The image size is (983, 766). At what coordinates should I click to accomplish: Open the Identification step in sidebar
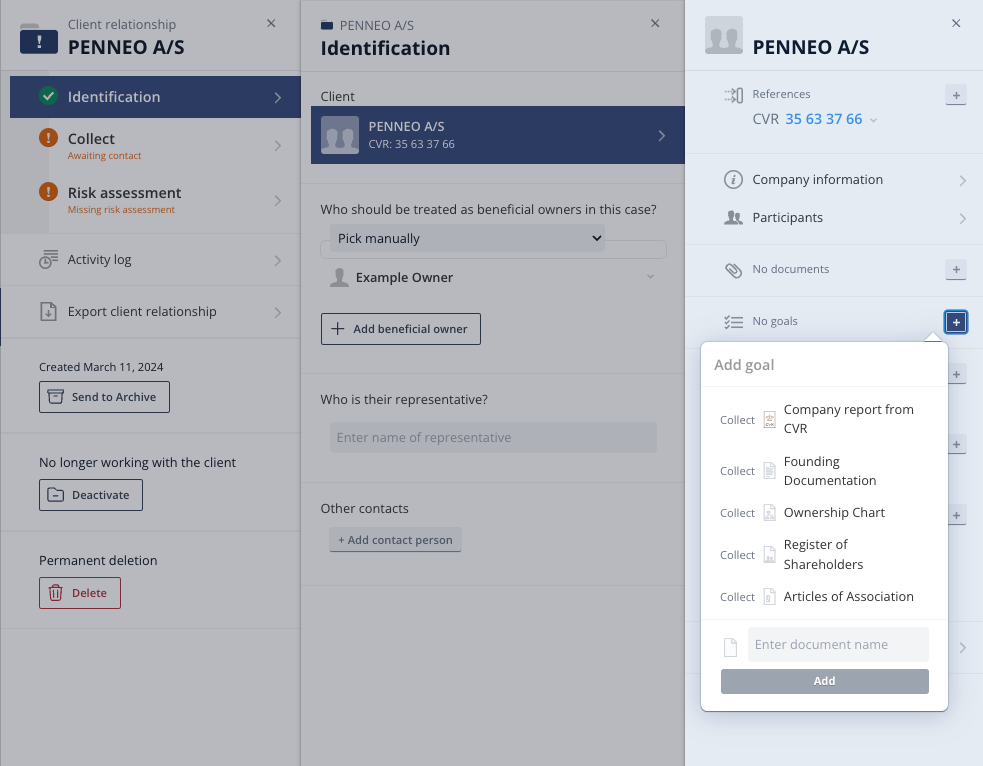[155, 97]
